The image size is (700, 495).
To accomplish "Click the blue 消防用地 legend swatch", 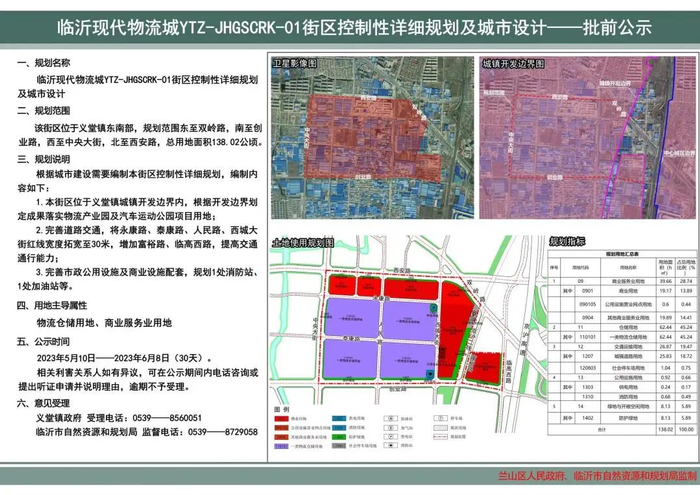I will 339,428.
